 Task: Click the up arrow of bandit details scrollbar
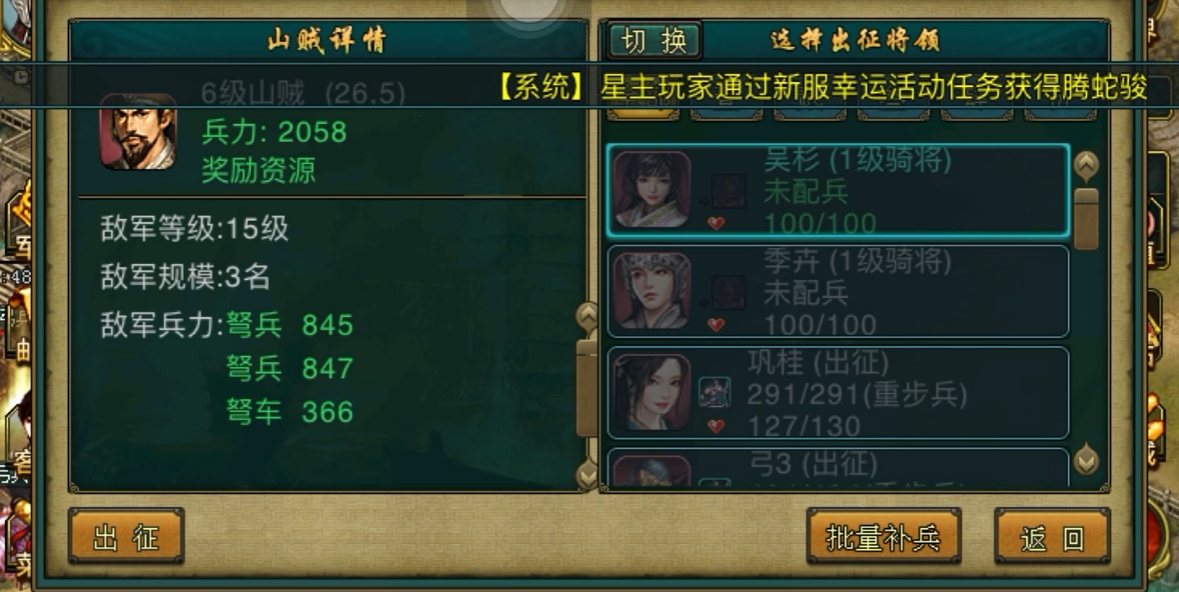coord(586,317)
